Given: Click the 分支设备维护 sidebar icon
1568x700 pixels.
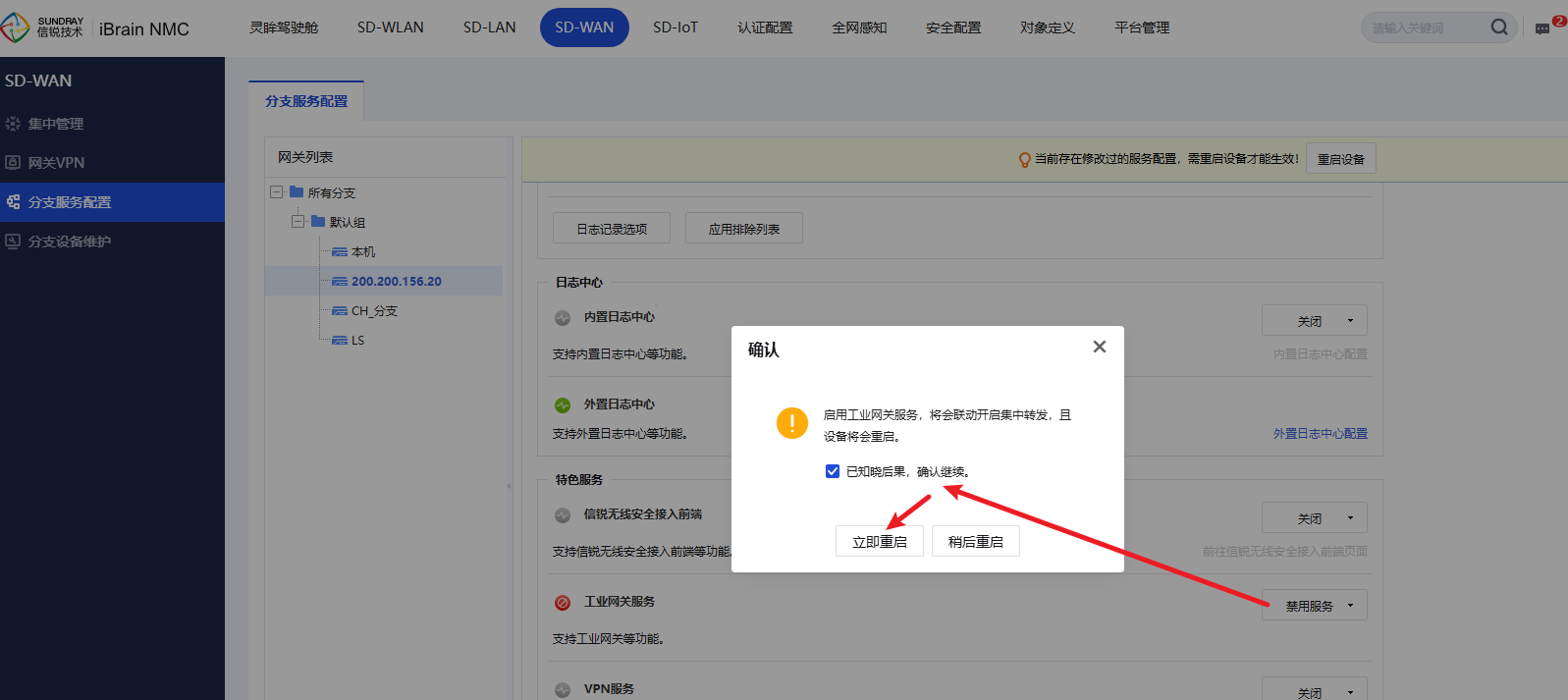Looking at the screenshot, I should point(13,242).
